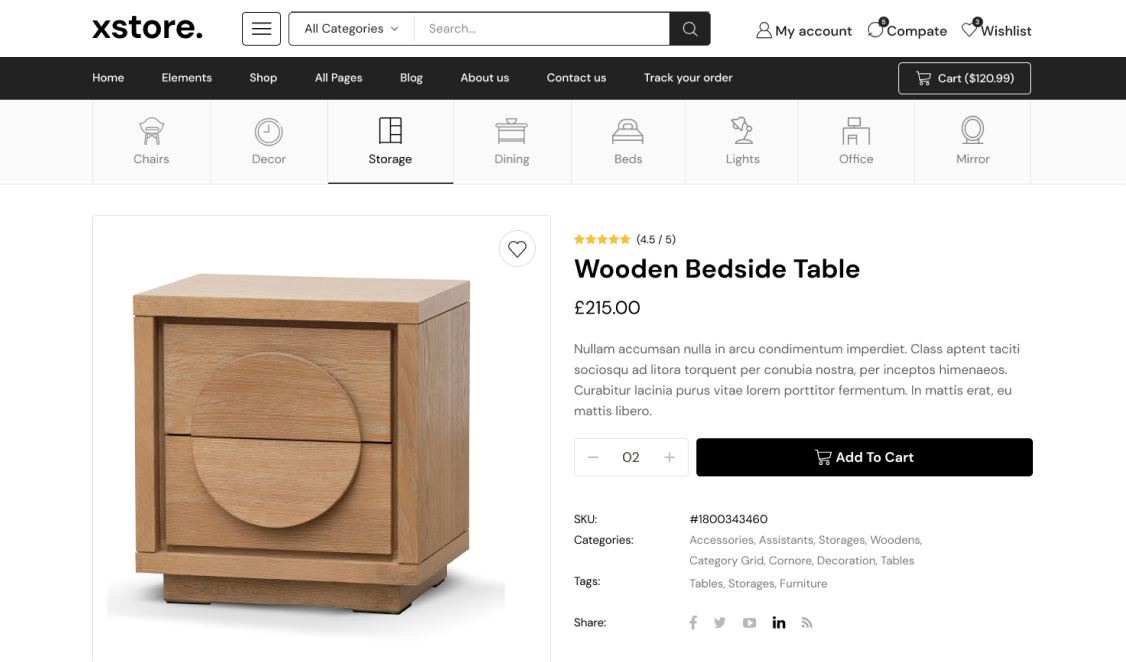Add product to wishlist via heart icon
The width and height of the screenshot is (1126, 662).
pos(517,248)
